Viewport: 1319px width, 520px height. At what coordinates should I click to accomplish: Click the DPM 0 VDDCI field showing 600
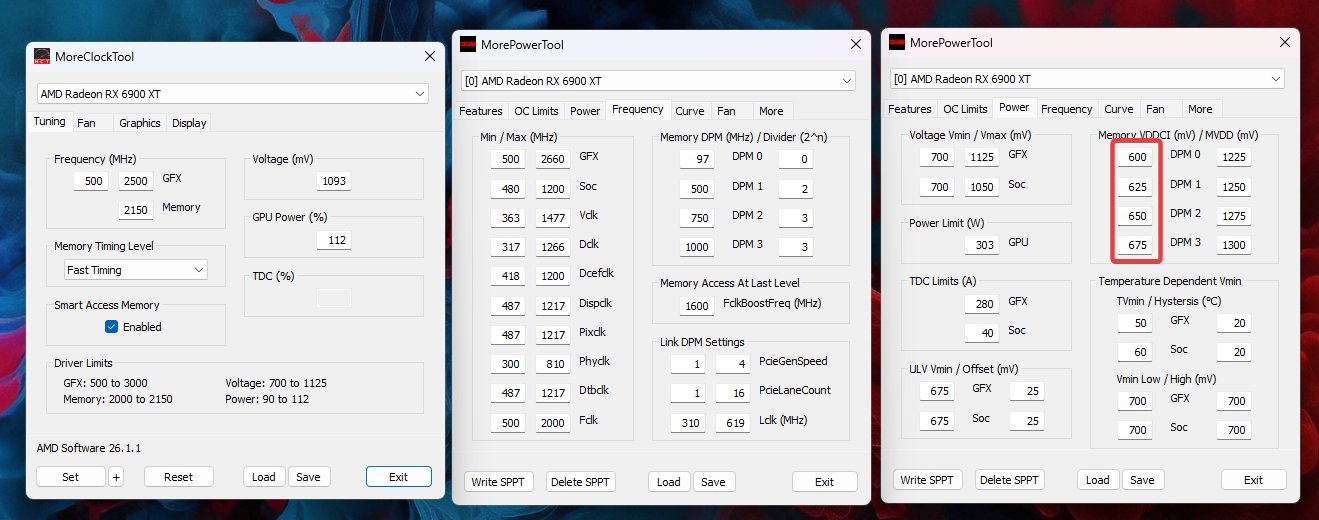point(1135,157)
